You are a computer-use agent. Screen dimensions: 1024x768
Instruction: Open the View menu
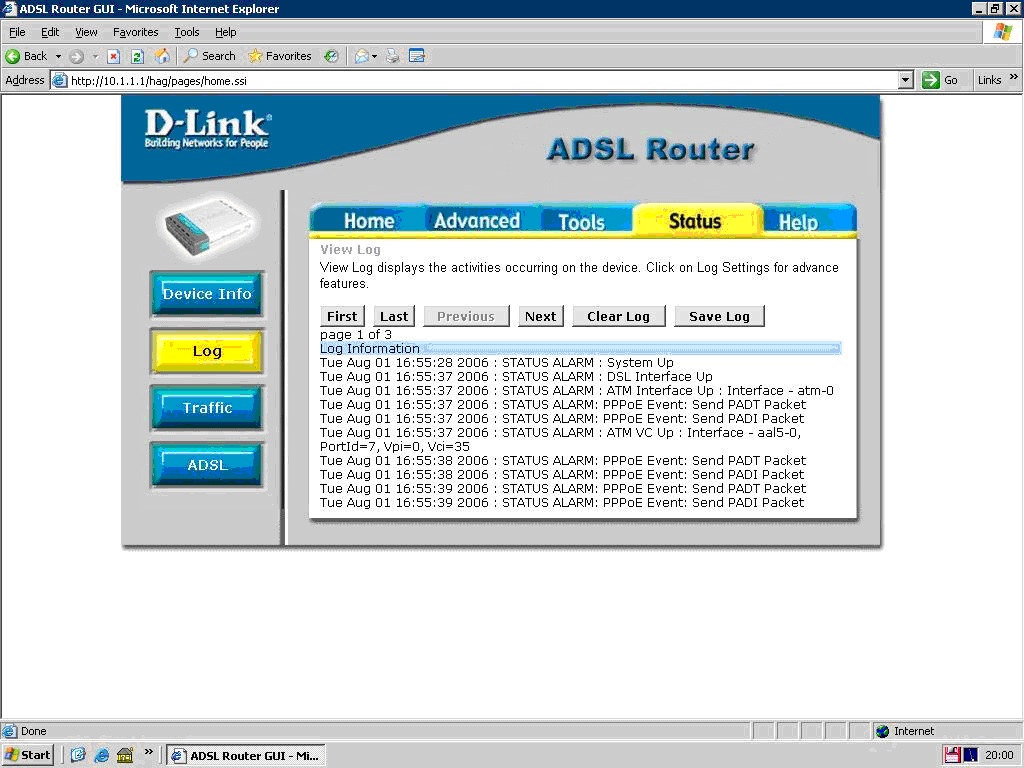(x=86, y=32)
